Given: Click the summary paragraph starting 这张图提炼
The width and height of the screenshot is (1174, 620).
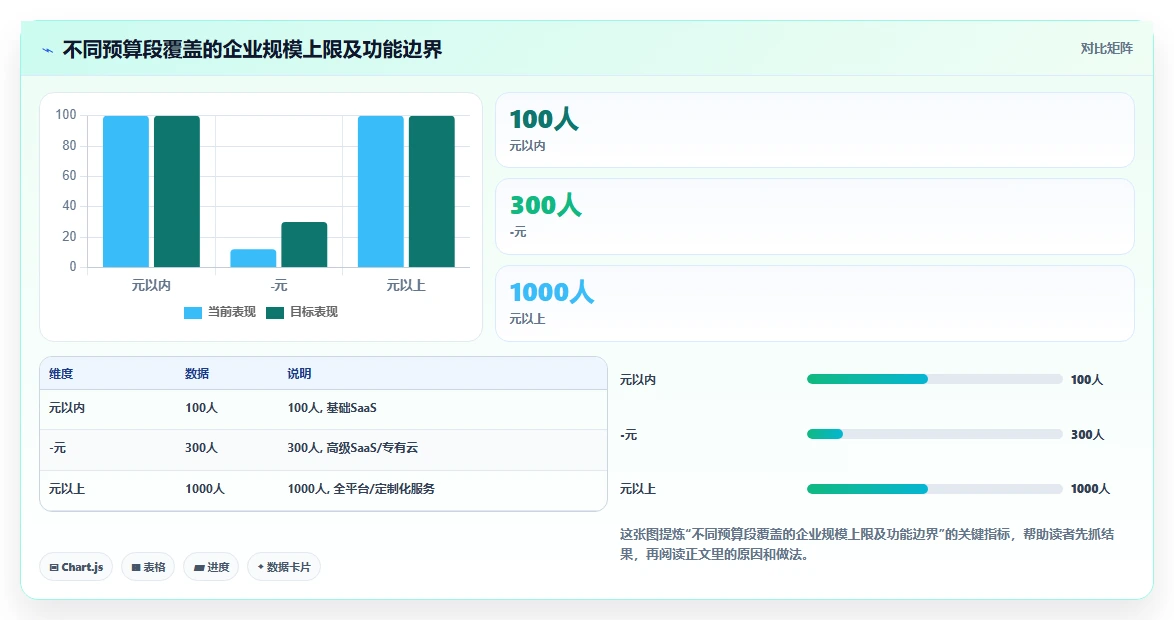Looking at the screenshot, I should 867,544.
